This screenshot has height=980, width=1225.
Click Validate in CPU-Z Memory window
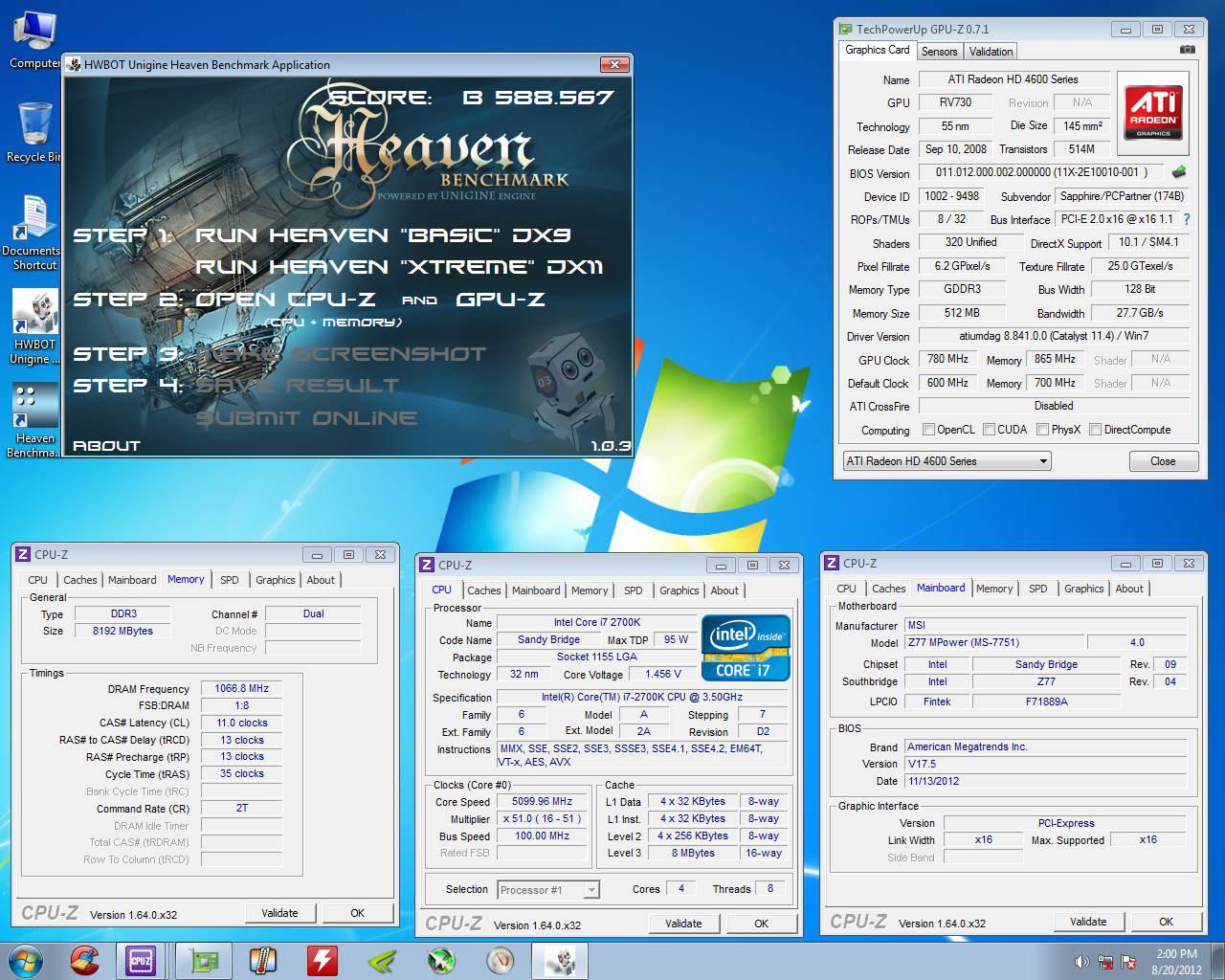point(280,913)
